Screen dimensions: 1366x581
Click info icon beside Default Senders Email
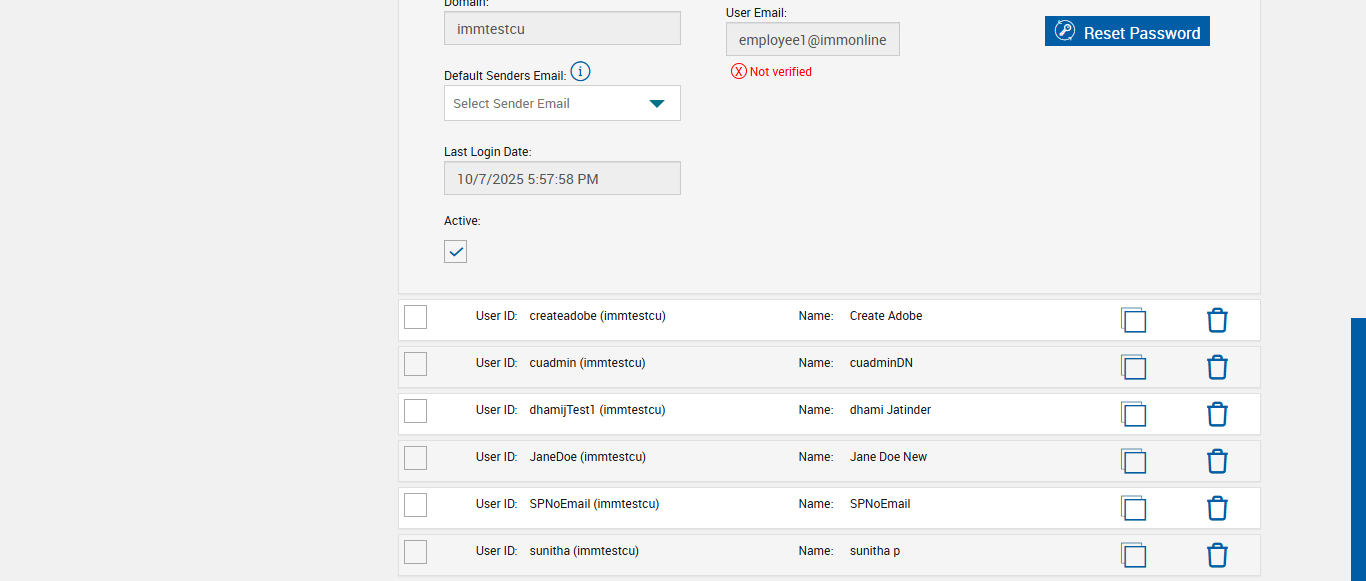pos(580,72)
